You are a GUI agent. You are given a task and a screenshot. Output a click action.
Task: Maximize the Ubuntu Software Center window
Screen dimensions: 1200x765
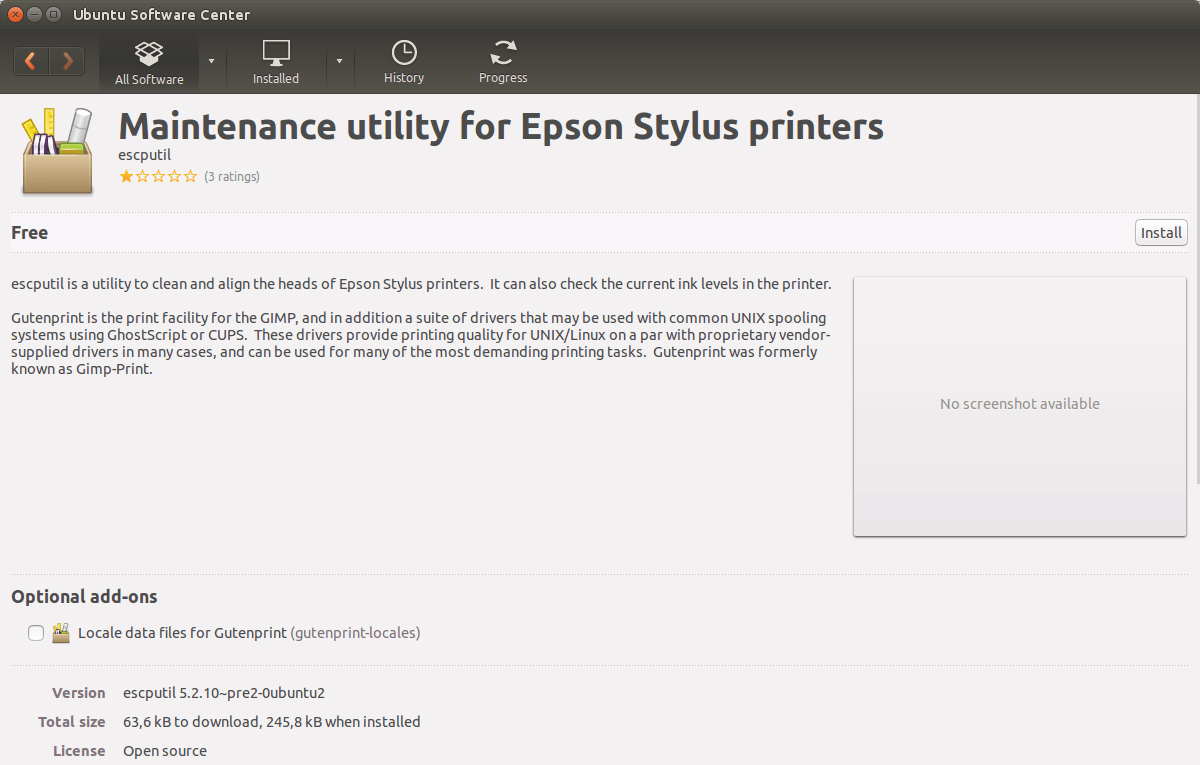click(x=53, y=15)
